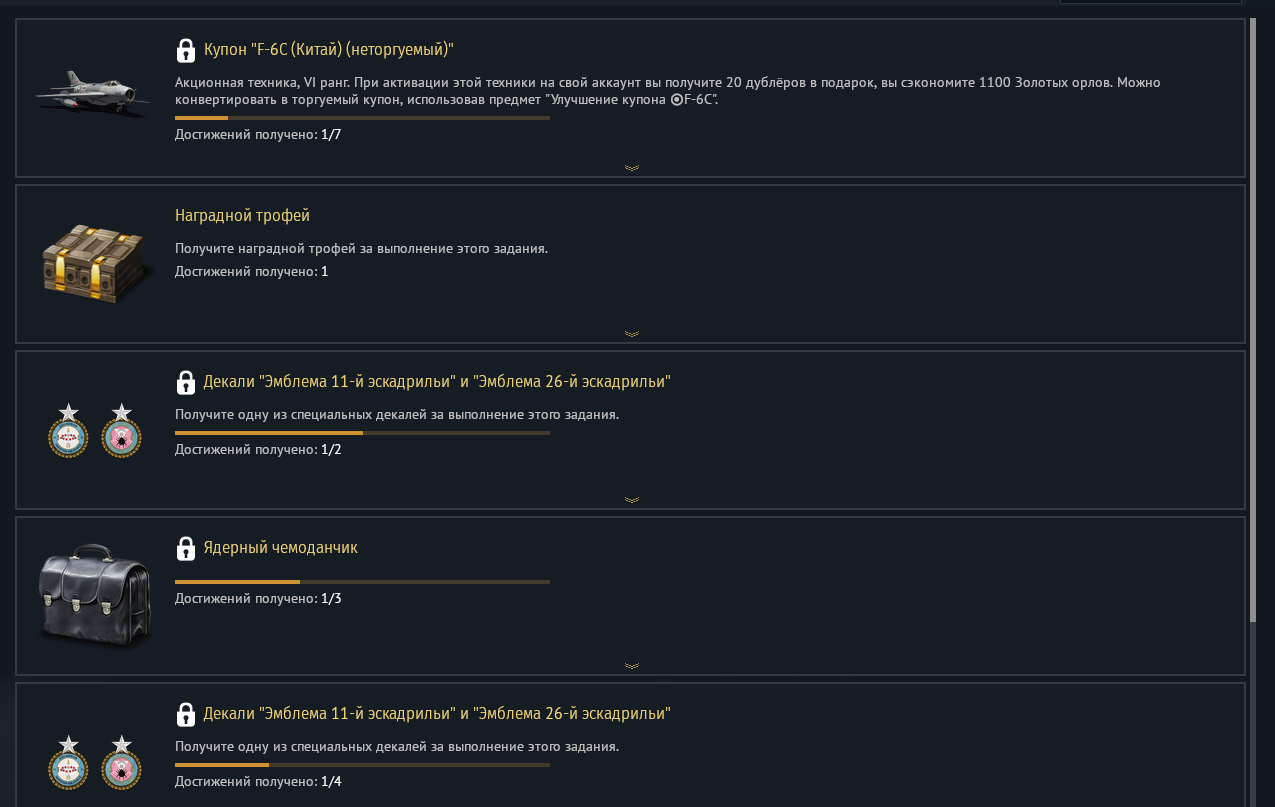Expand the Наградной трофей entry details
The width and height of the screenshot is (1275, 807).
pyautogui.click(x=631, y=334)
